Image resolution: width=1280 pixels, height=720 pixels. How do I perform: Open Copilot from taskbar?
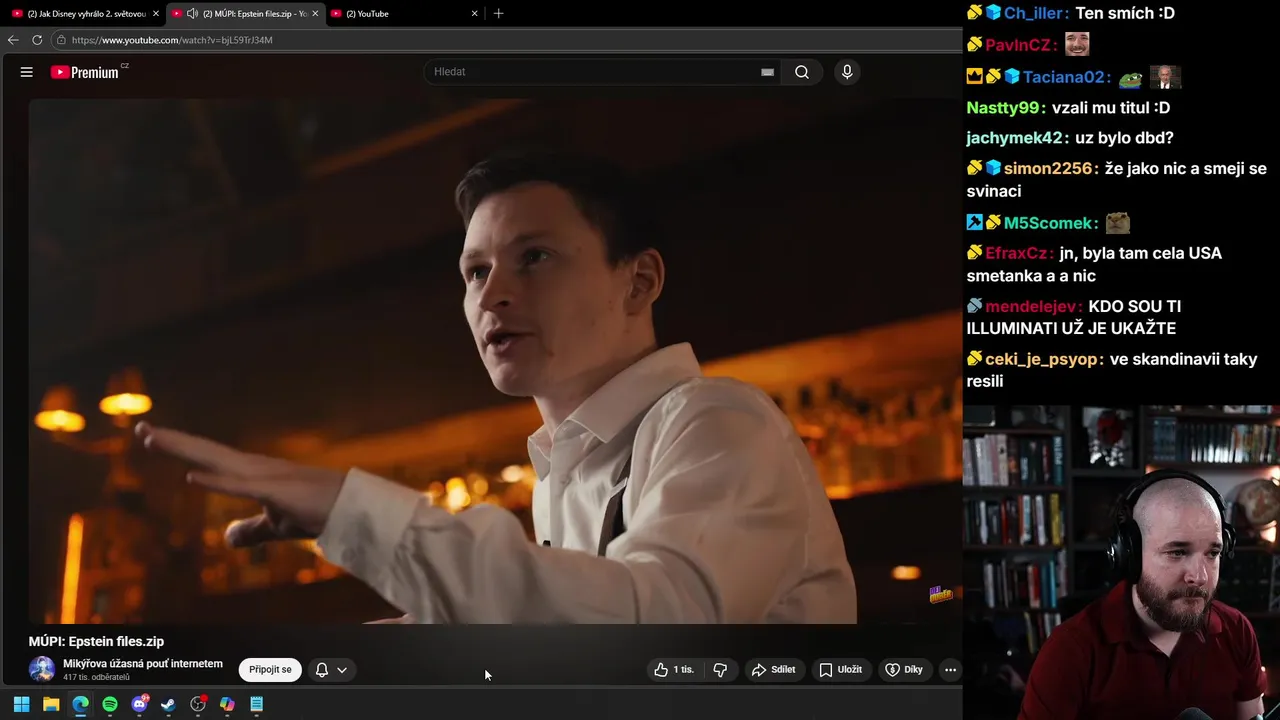tap(227, 704)
